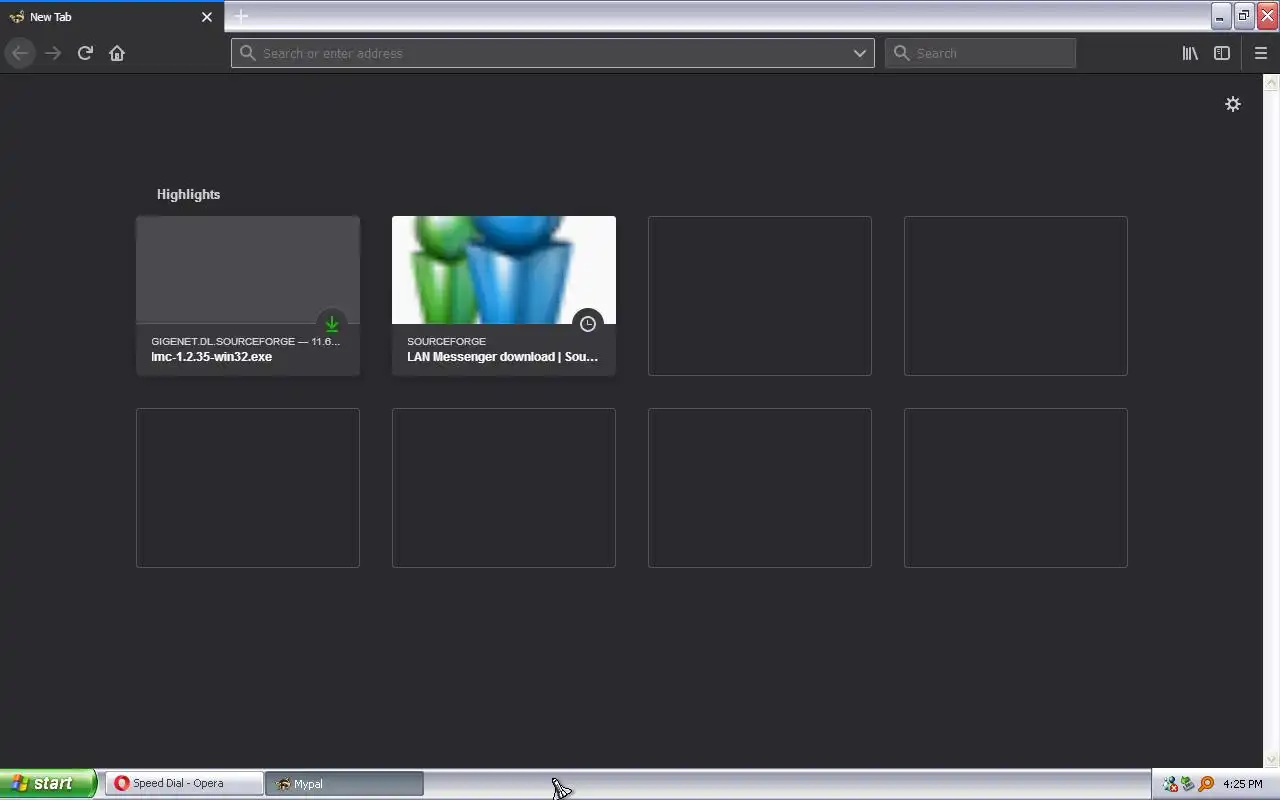Focus the Search or enter address field
The image size is (1280, 800).
click(552, 53)
